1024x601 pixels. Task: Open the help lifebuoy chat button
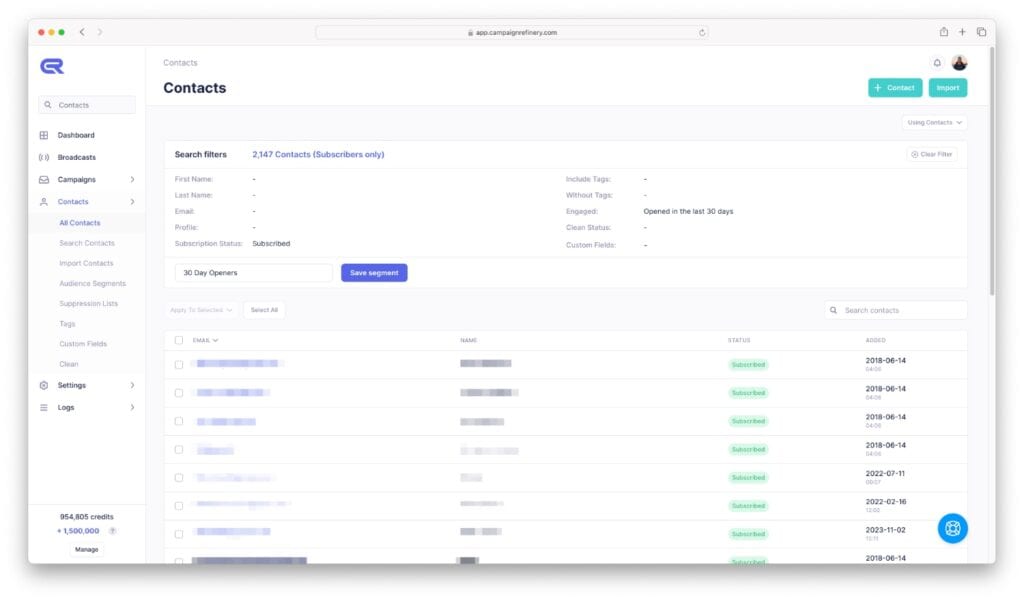tap(953, 528)
